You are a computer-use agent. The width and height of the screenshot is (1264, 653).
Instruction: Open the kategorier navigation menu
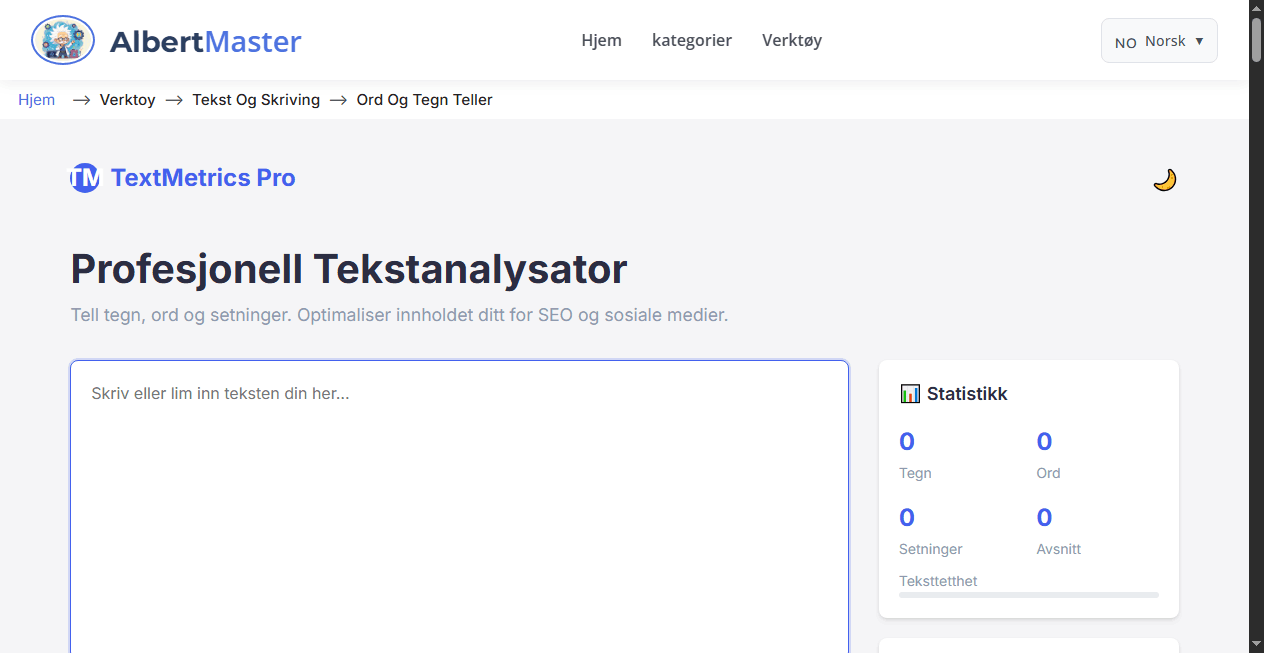point(692,40)
